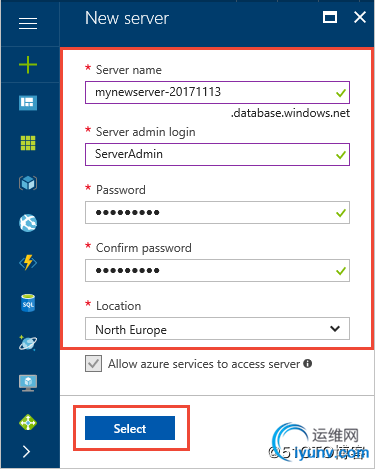Viewport: 375px width, 469px height.
Task: Click info icon beside Allow azure services
Action: point(308,363)
